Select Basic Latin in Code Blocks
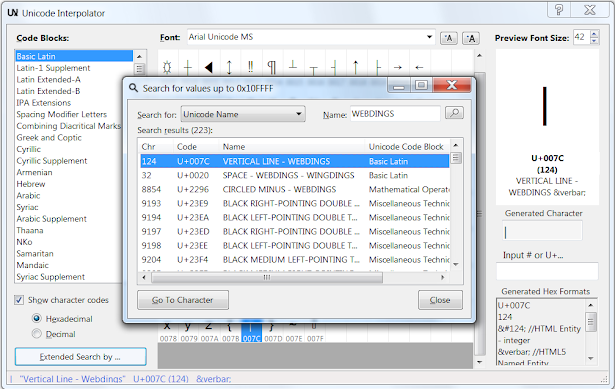Screen dimensions: 615x389 click(74, 56)
